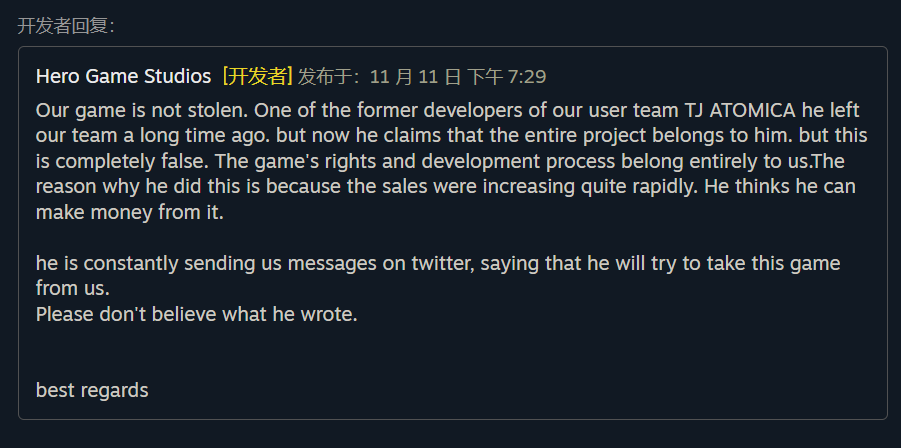This screenshot has width=901, height=448.
Task: Click the best regards sign-off
Action: 92,390
